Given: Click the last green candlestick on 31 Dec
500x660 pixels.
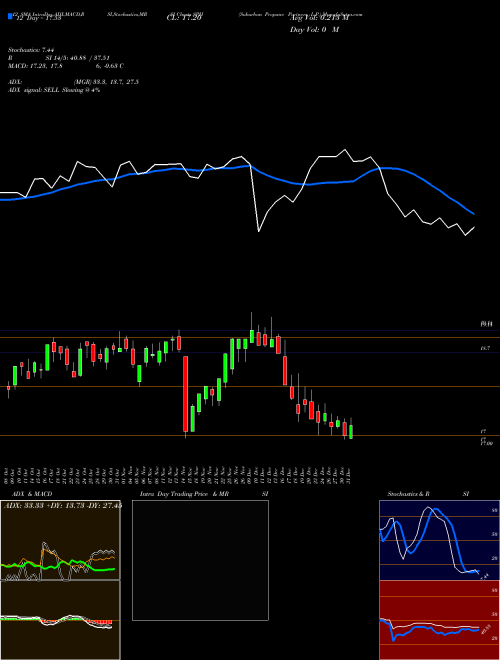Looking at the screenshot, I should [x=351, y=431].
